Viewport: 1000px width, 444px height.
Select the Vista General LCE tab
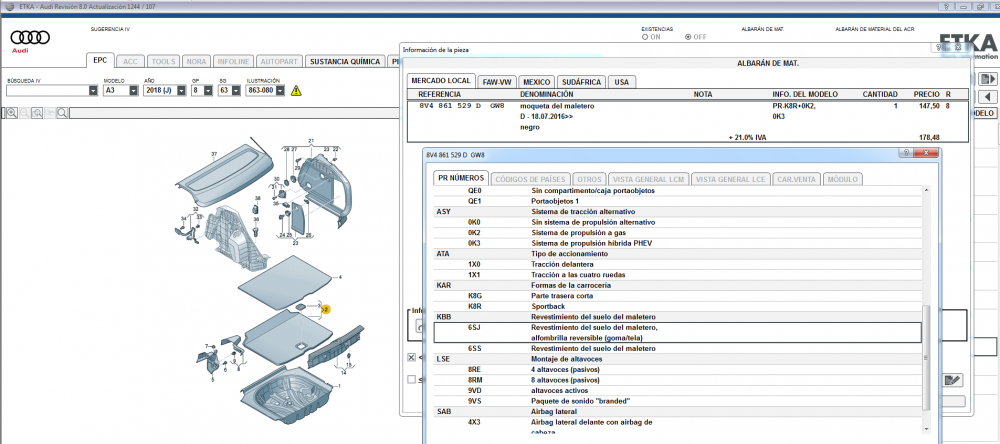point(731,179)
